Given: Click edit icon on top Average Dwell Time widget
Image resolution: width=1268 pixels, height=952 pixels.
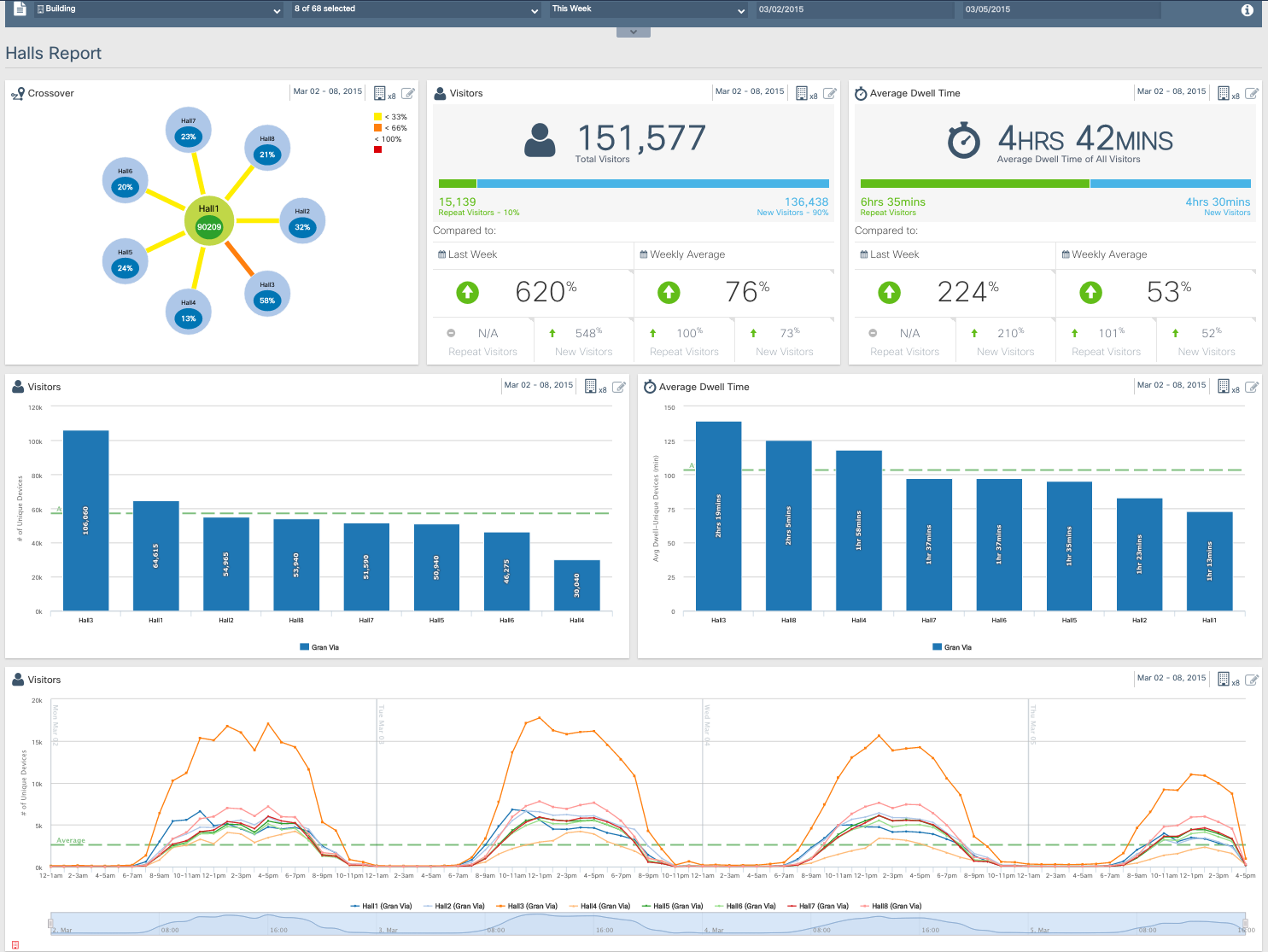Looking at the screenshot, I should pyautogui.click(x=1251, y=93).
